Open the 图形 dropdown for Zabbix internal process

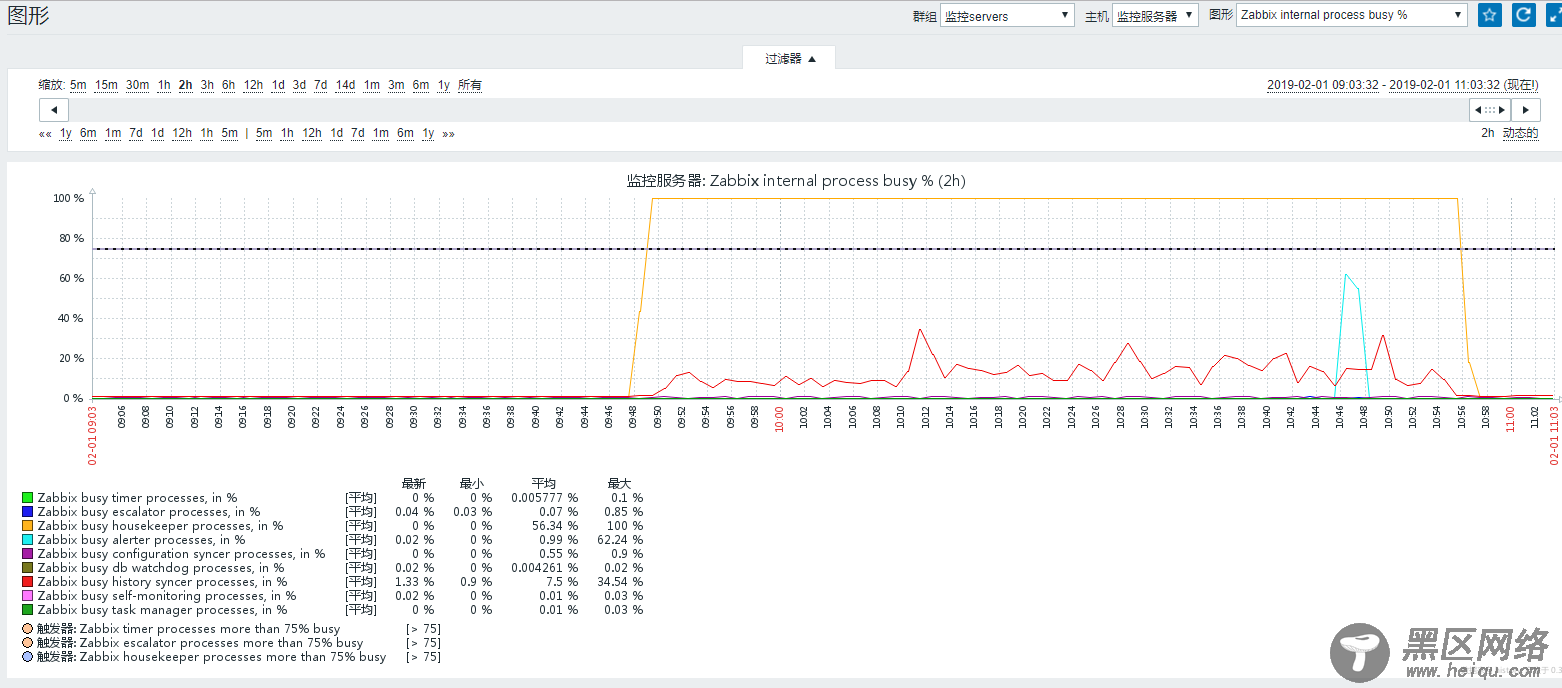click(x=1352, y=15)
